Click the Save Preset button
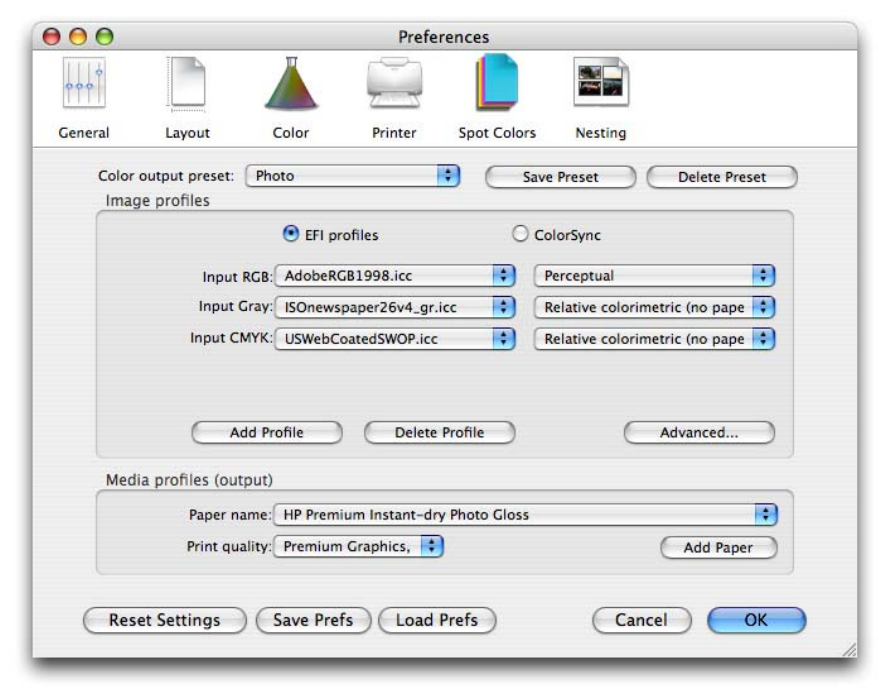Image resolution: width=885 pixels, height=688 pixels. pos(560,177)
